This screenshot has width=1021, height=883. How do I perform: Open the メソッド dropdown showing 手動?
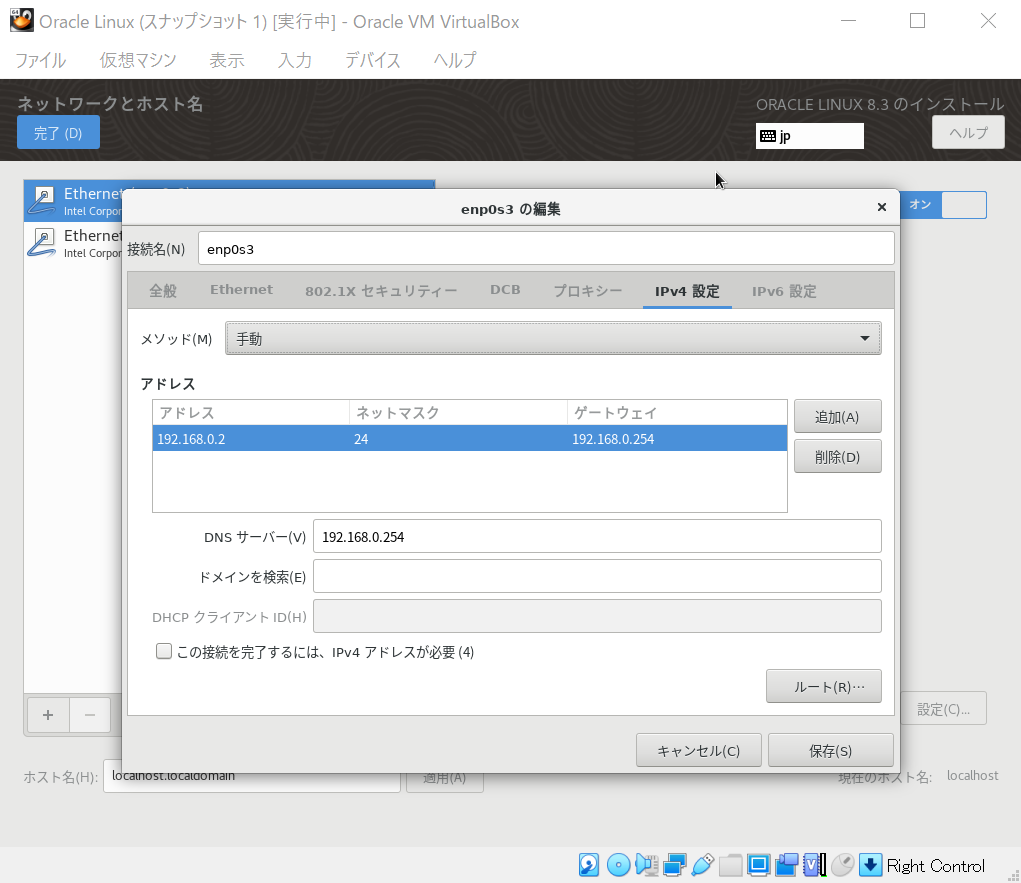coord(553,339)
